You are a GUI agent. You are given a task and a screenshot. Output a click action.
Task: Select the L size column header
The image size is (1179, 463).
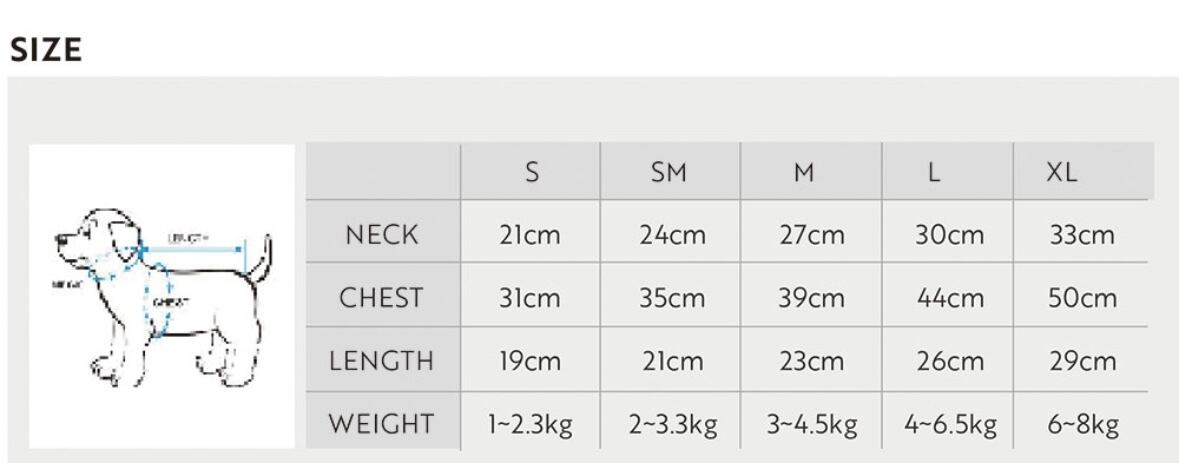point(934,172)
